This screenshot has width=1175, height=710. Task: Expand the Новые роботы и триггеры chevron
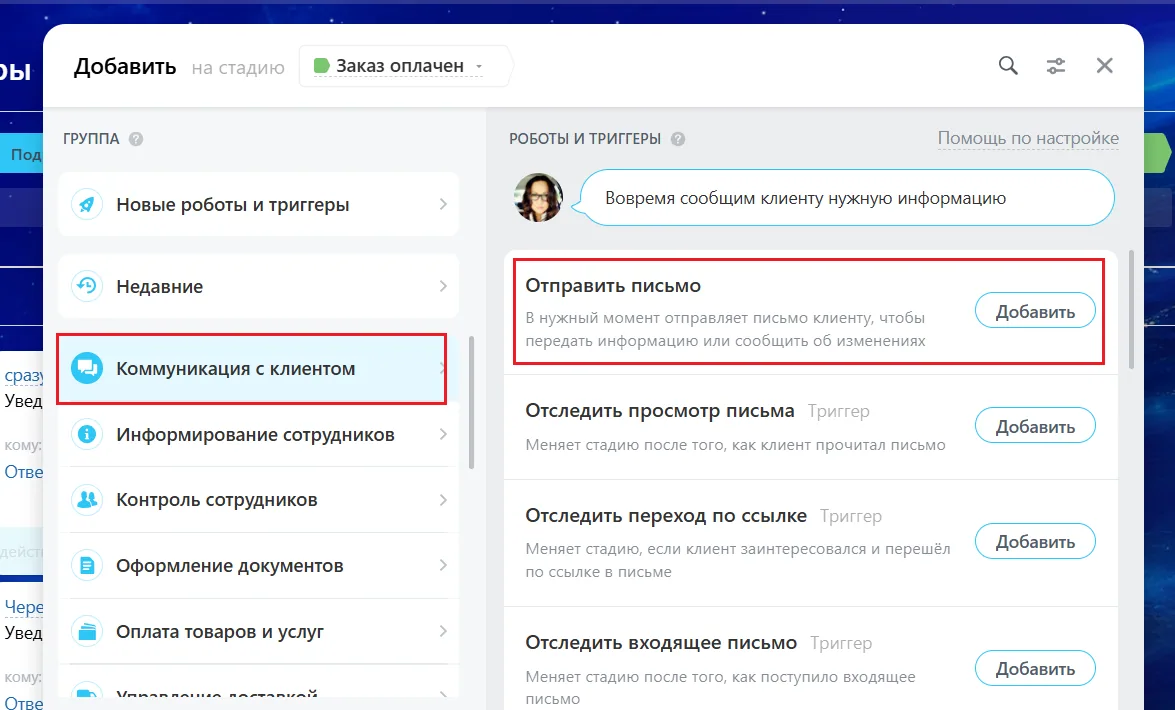click(x=443, y=204)
